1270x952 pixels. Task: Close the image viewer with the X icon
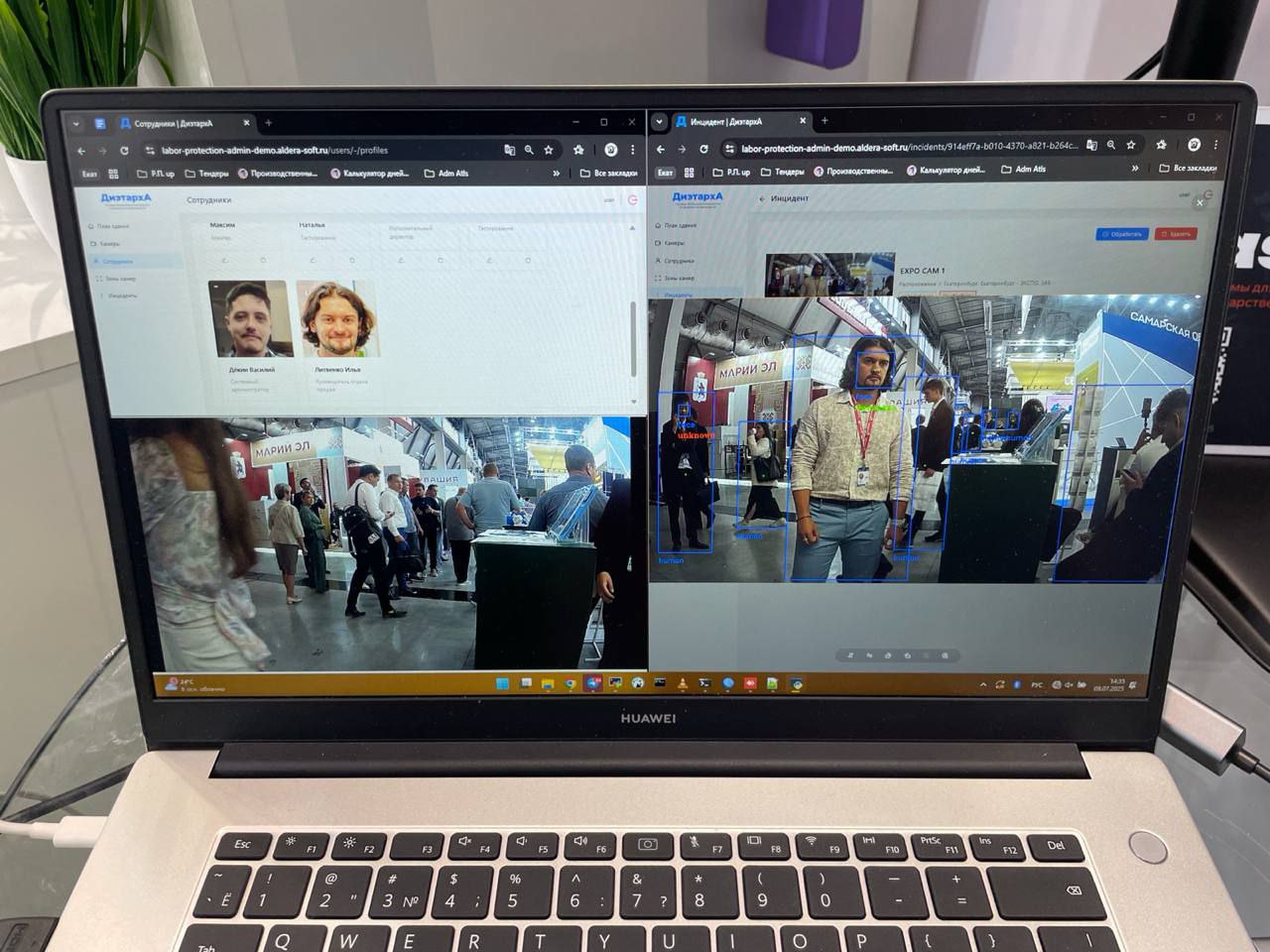pyautogui.click(x=1200, y=202)
